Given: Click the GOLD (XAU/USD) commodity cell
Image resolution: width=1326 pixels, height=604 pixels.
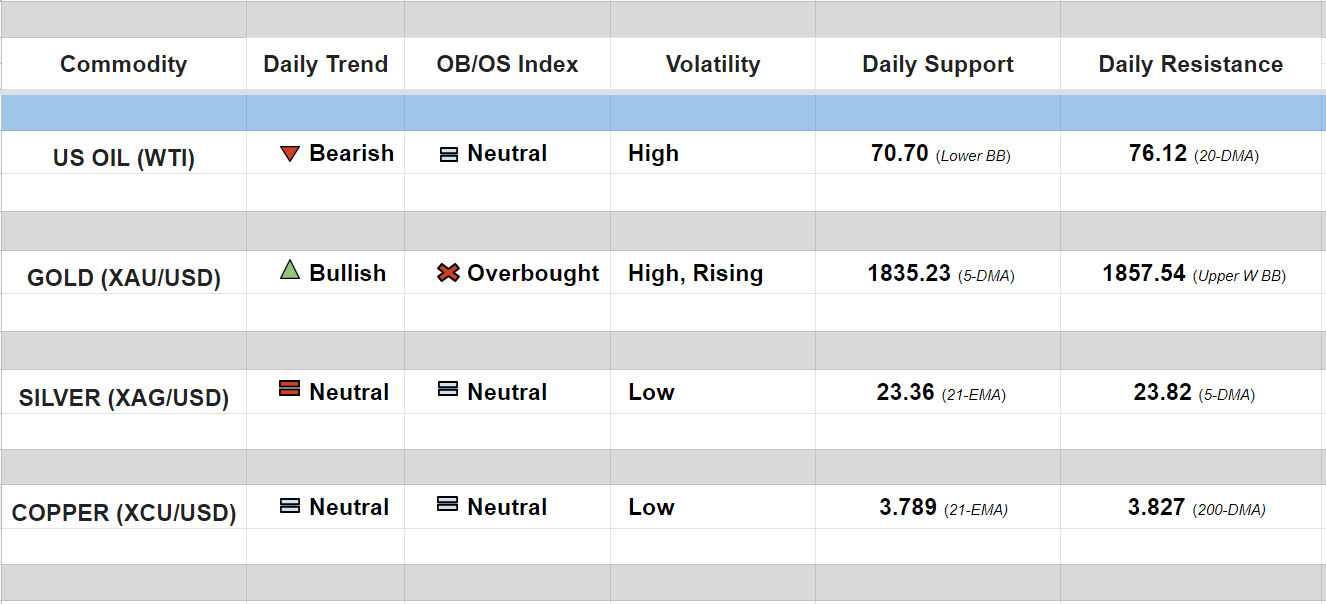Looking at the screenshot, I should point(123,278).
